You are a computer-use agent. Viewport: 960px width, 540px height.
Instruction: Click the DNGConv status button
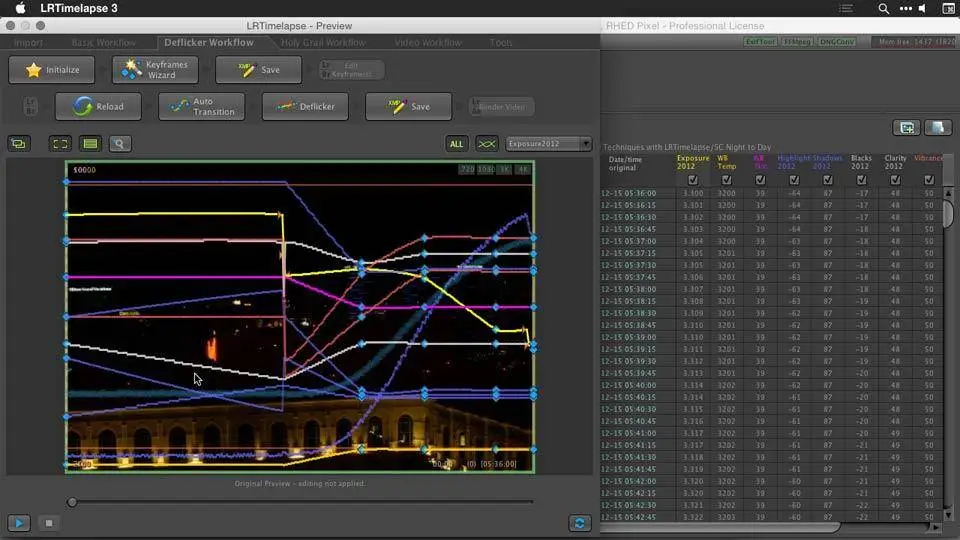pos(837,42)
